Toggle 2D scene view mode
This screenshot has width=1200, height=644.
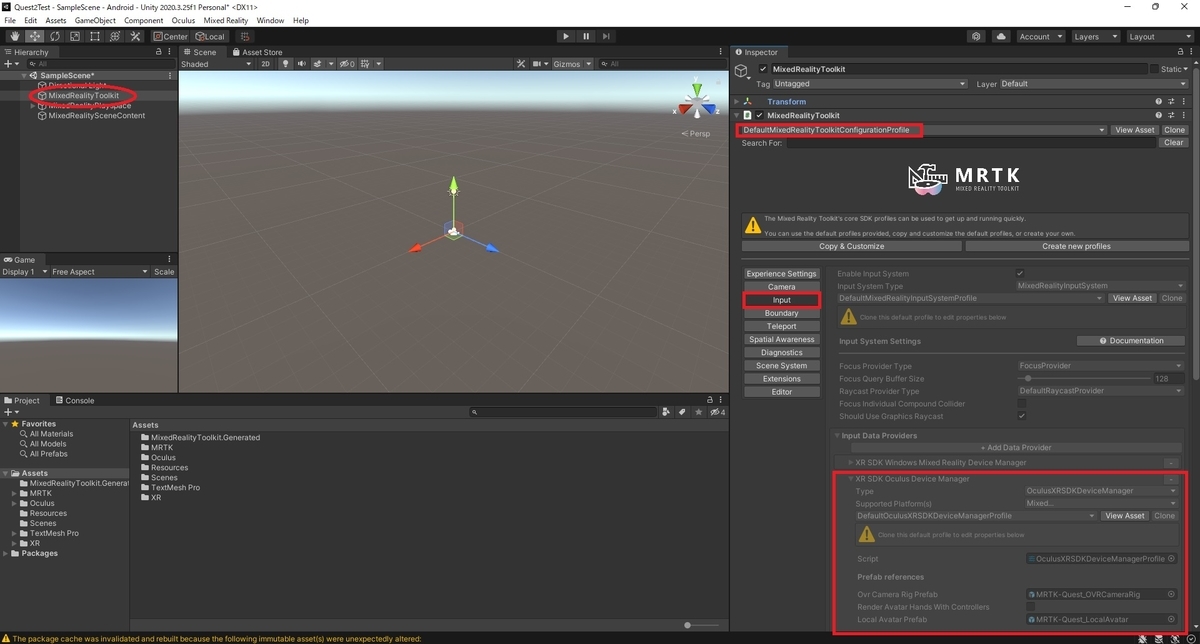[x=265, y=64]
